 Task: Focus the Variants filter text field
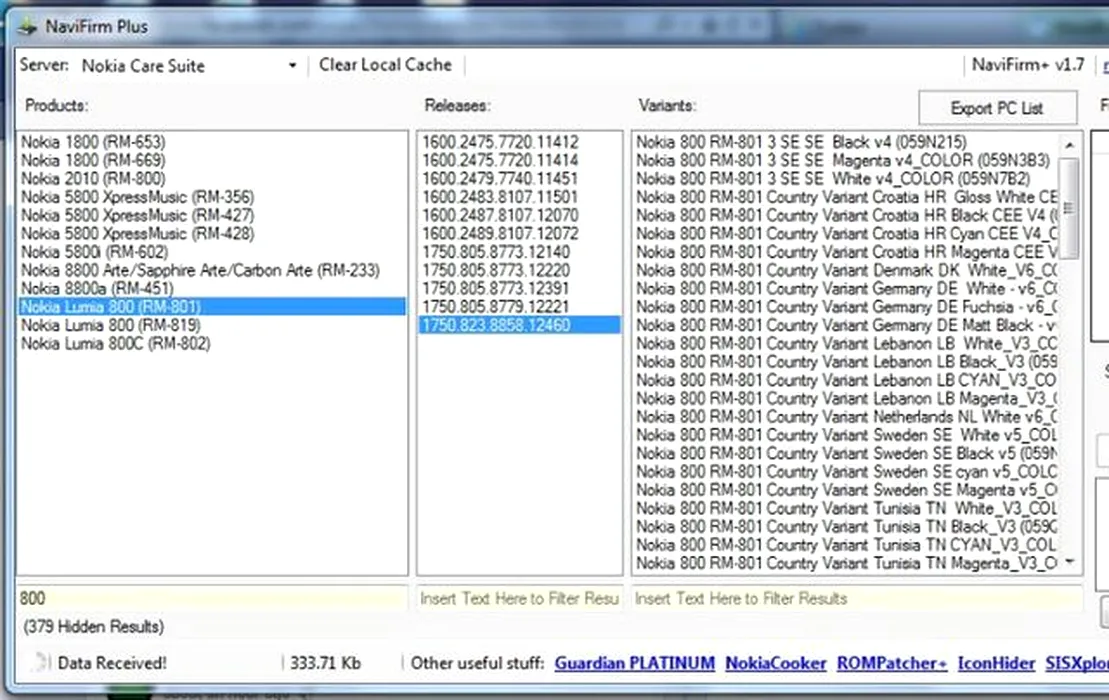pyautogui.click(x=857, y=599)
